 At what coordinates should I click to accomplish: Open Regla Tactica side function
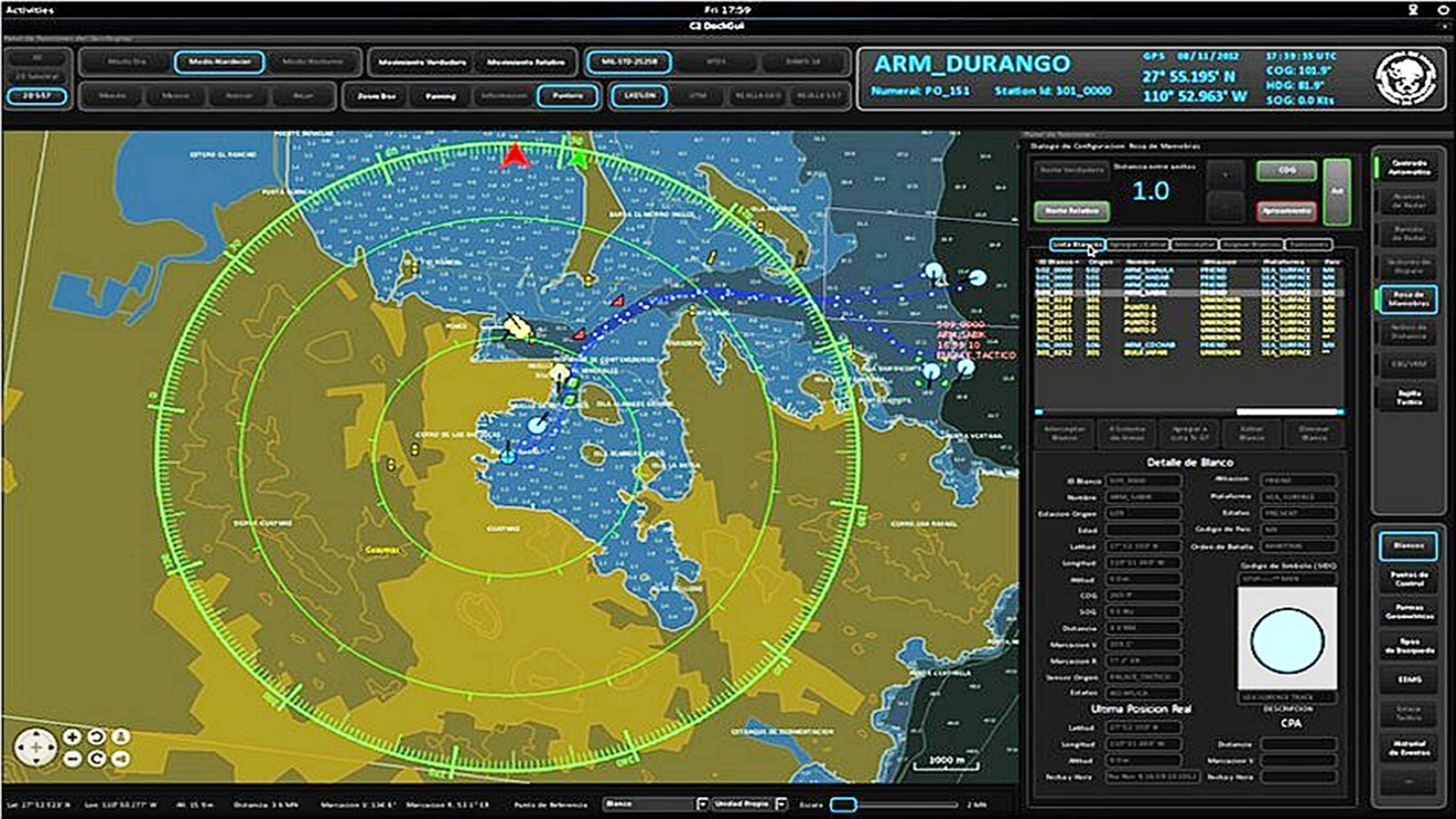(1409, 397)
